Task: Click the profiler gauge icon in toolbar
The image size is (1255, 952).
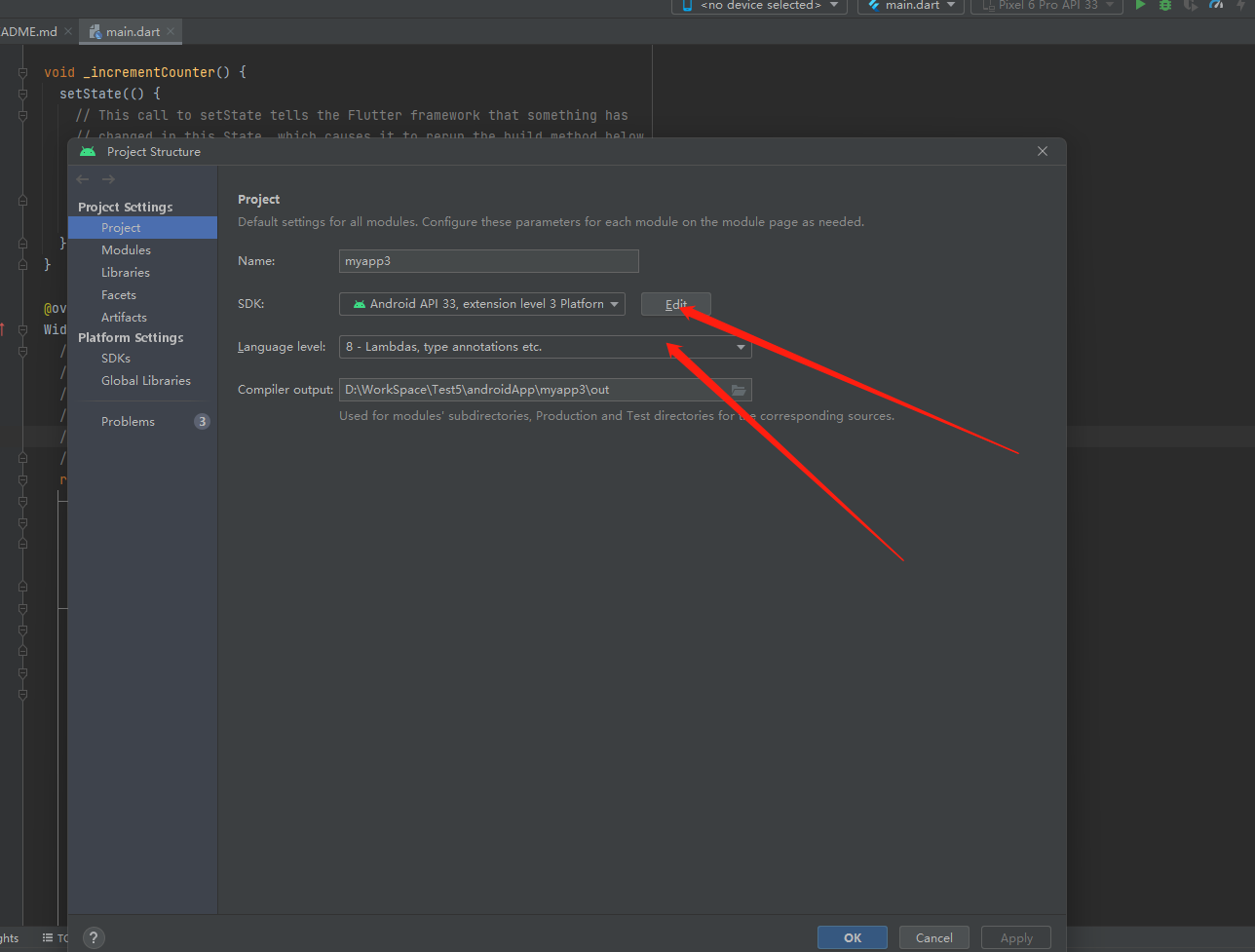Action: tap(1216, 6)
